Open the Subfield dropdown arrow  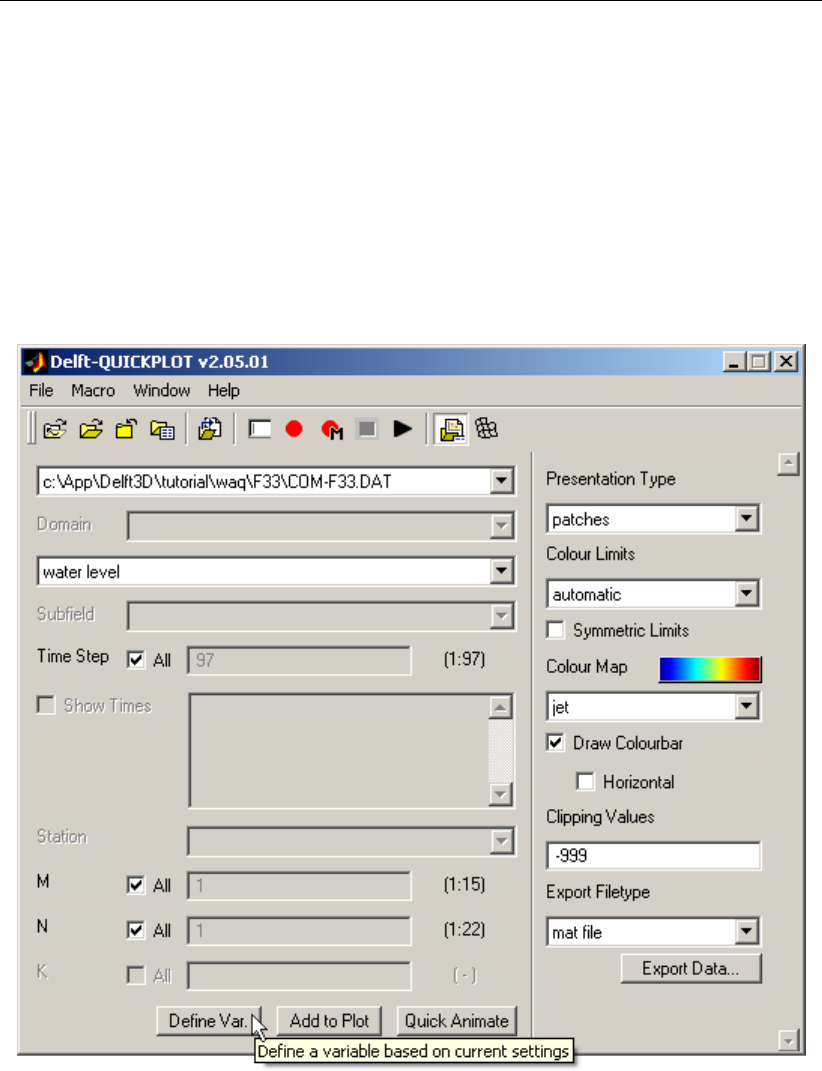click(x=502, y=616)
